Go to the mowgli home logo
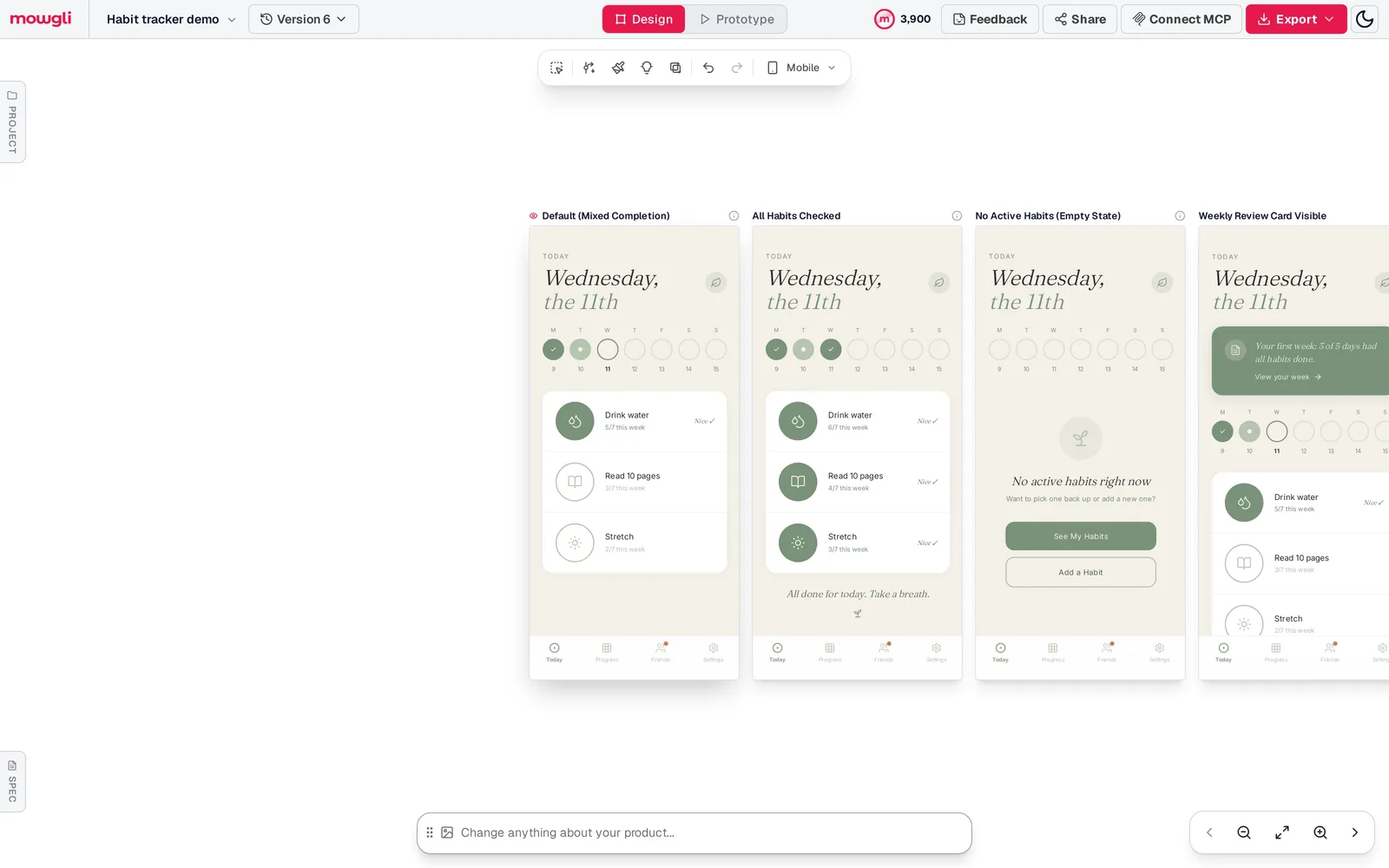Screen dimensions: 1389x868 click(x=41, y=19)
